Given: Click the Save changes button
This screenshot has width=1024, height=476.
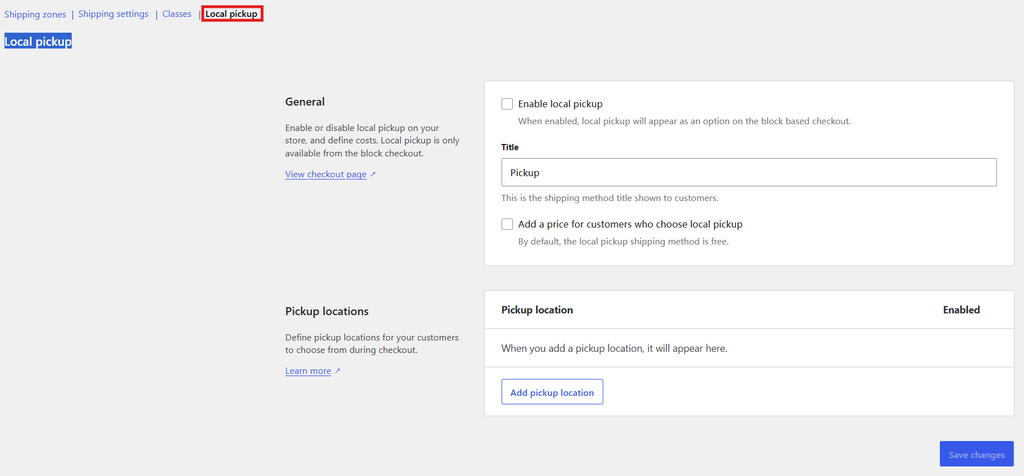Looking at the screenshot, I should click(x=976, y=454).
